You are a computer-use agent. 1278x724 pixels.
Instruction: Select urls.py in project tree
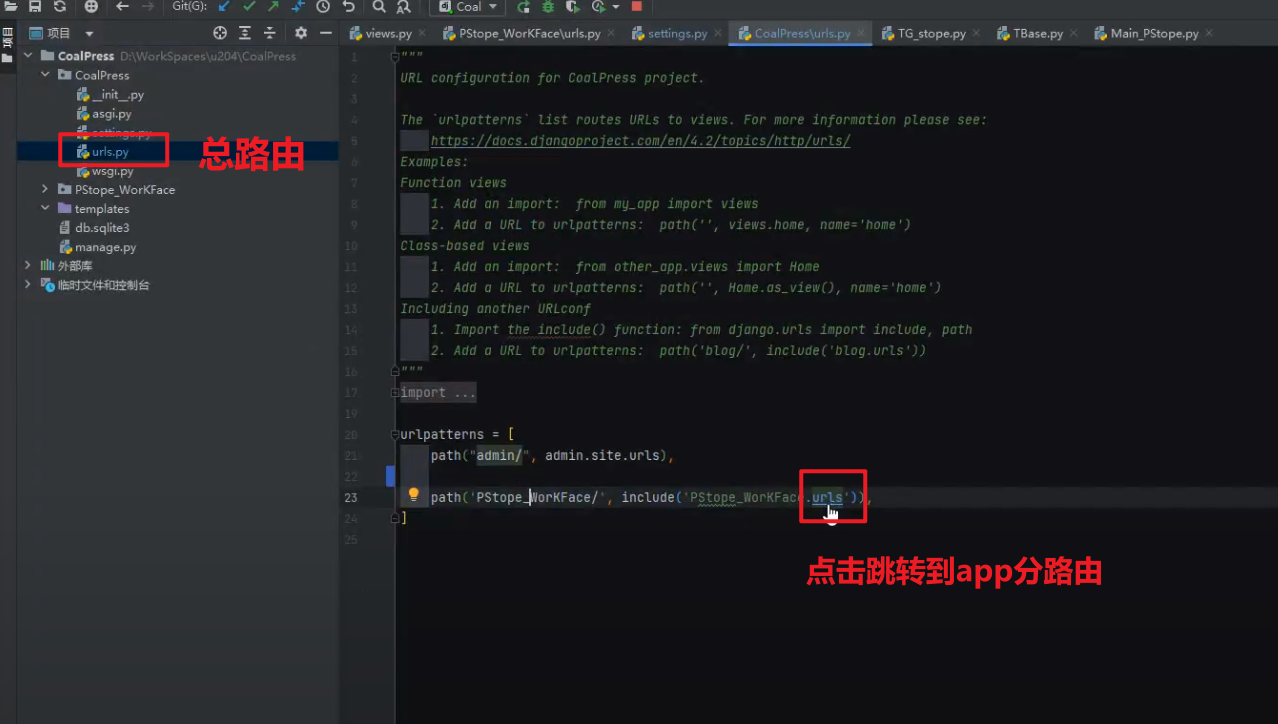pyautogui.click(x=102, y=151)
